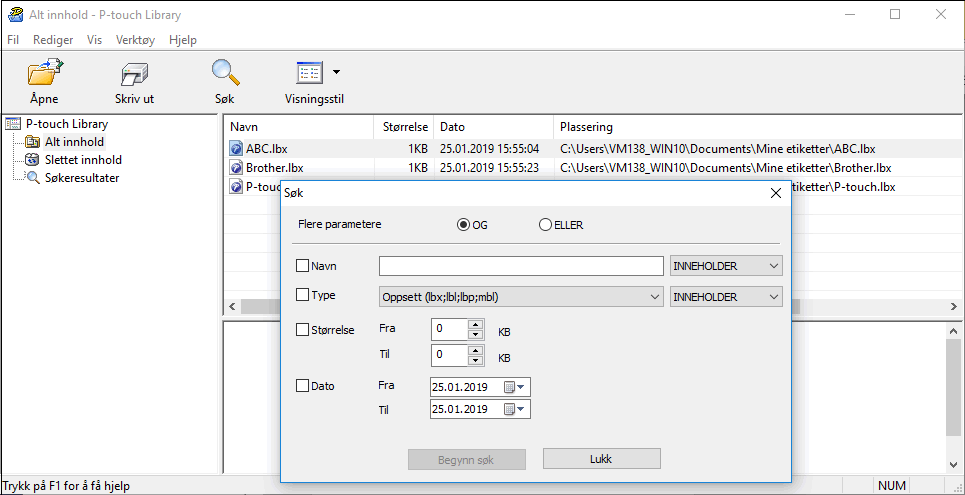Click the Skriv ut printer icon

[134, 74]
